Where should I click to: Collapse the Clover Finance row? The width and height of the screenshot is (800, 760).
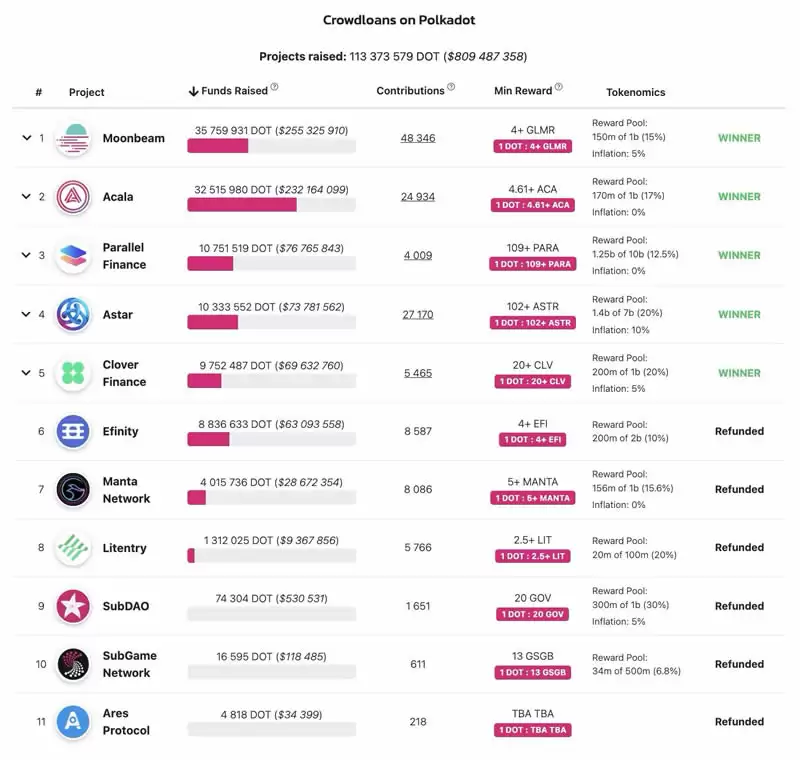(26, 373)
